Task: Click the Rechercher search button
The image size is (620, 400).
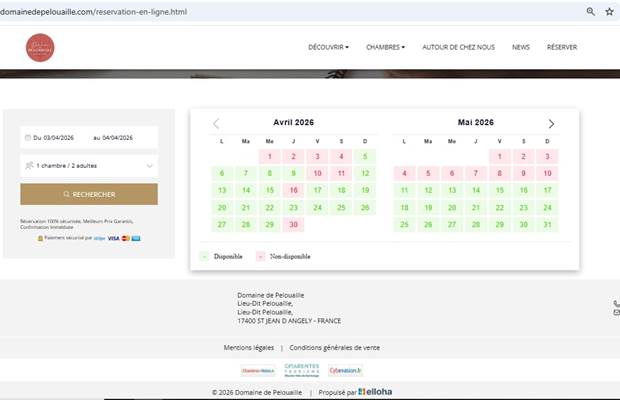Action: [89, 194]
